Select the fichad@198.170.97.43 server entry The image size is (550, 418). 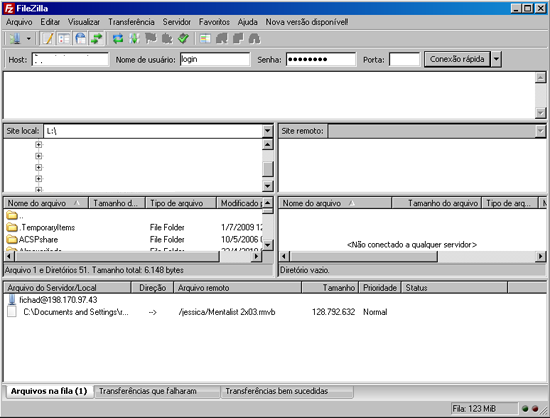(52, 300)
